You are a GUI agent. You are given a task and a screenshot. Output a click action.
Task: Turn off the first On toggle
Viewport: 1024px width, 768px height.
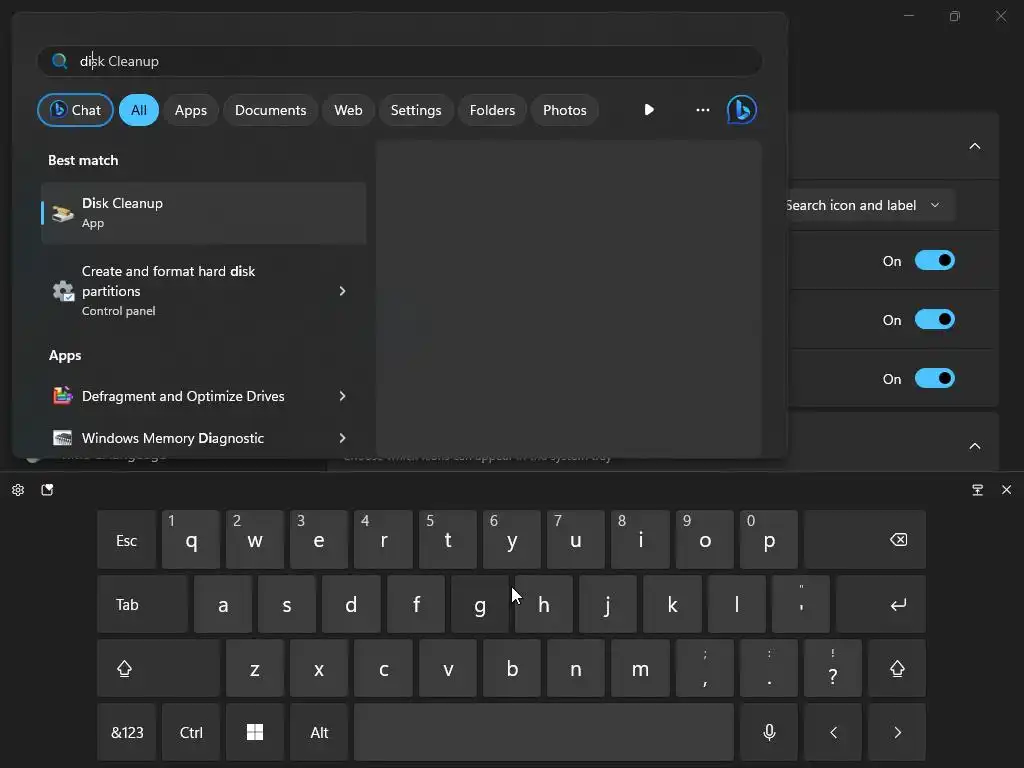pos(935,261)
